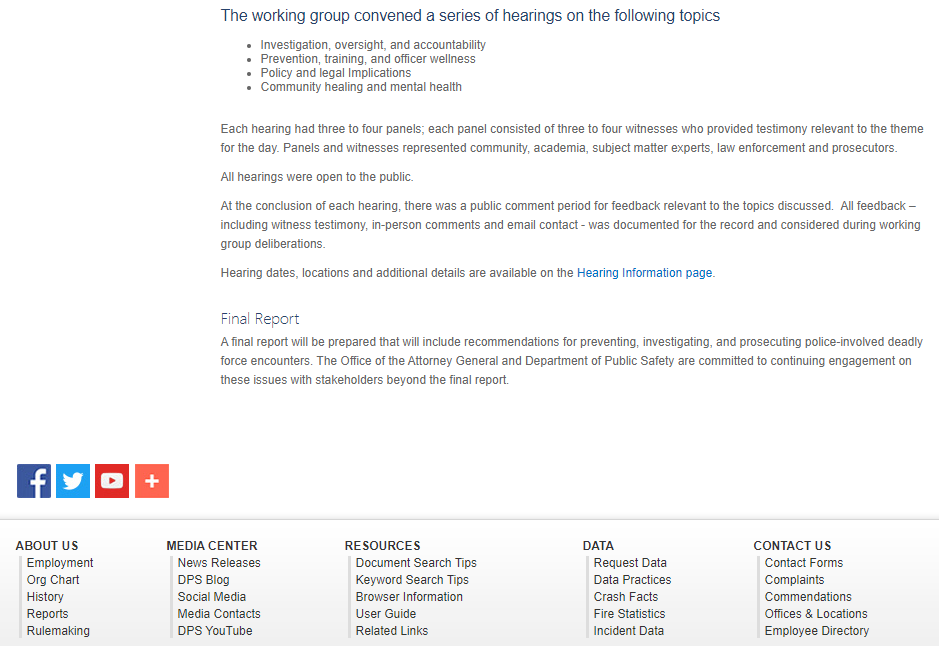Open News Releases in Media Center

pos(219,563)
